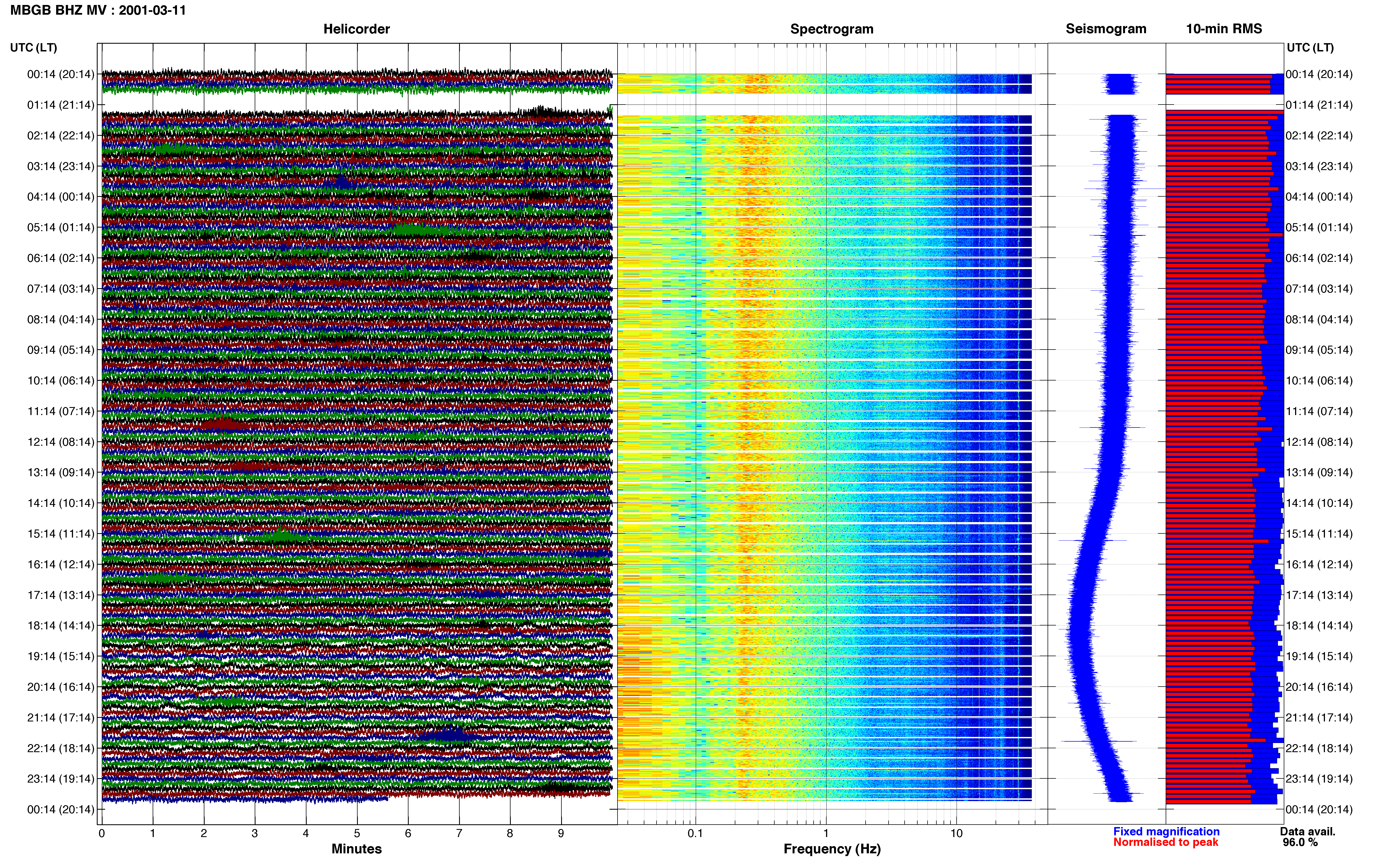Click left time label '07:14 (03:14)'
This screenshot has width=1388, height=868.
(x=61, y=288)
